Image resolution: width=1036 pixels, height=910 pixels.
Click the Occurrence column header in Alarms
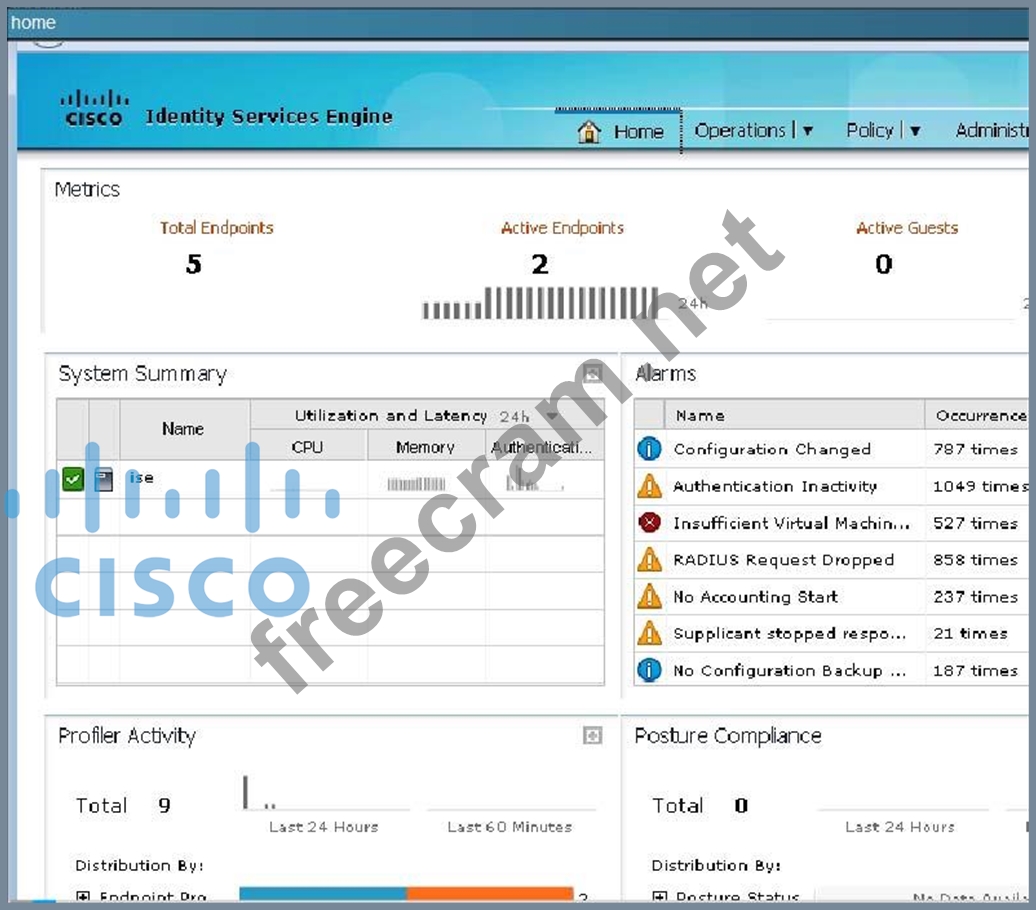tap(979, 415)
